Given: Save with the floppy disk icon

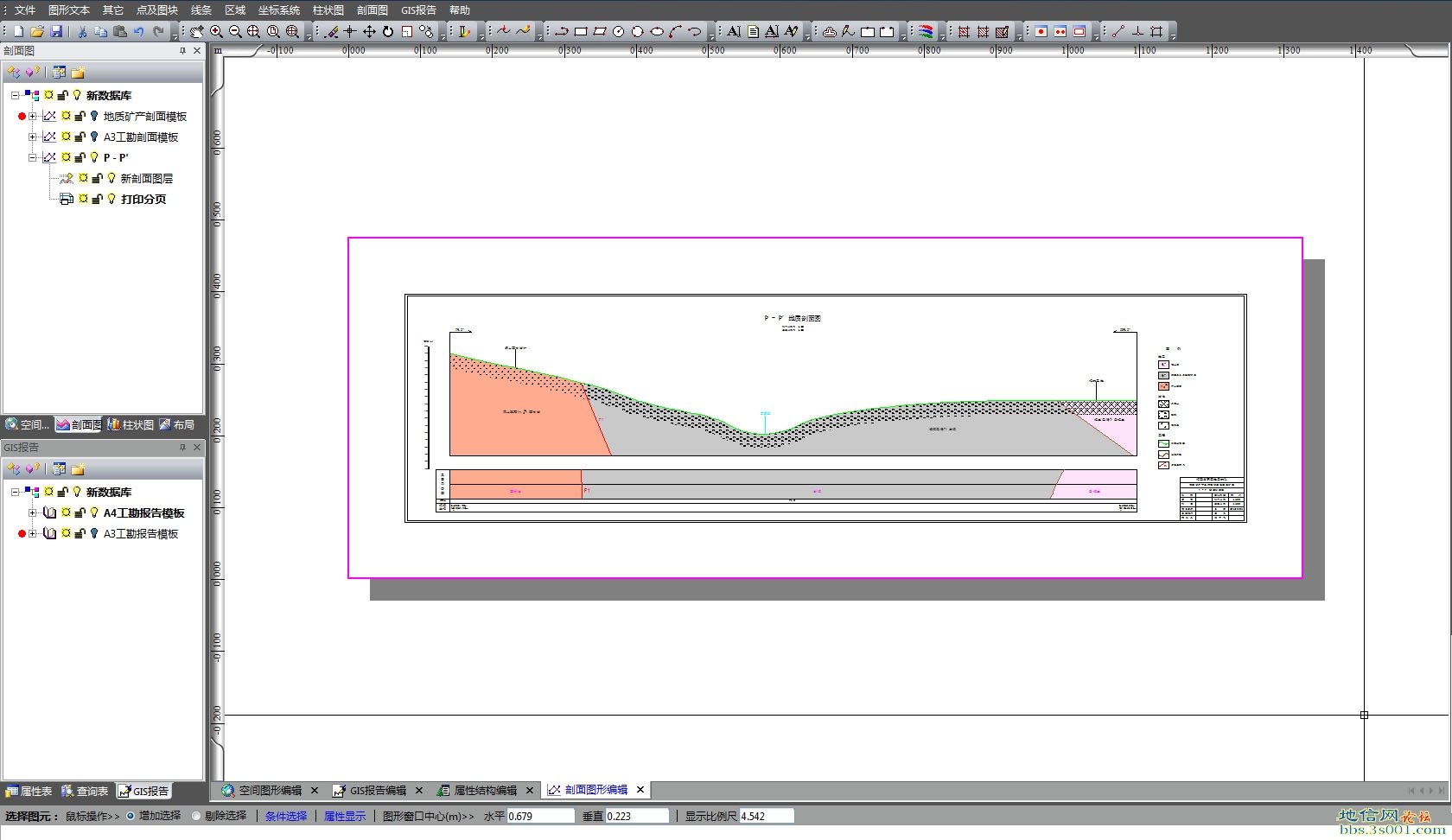Looking at the screenshot, I should [x=56, y=31].
